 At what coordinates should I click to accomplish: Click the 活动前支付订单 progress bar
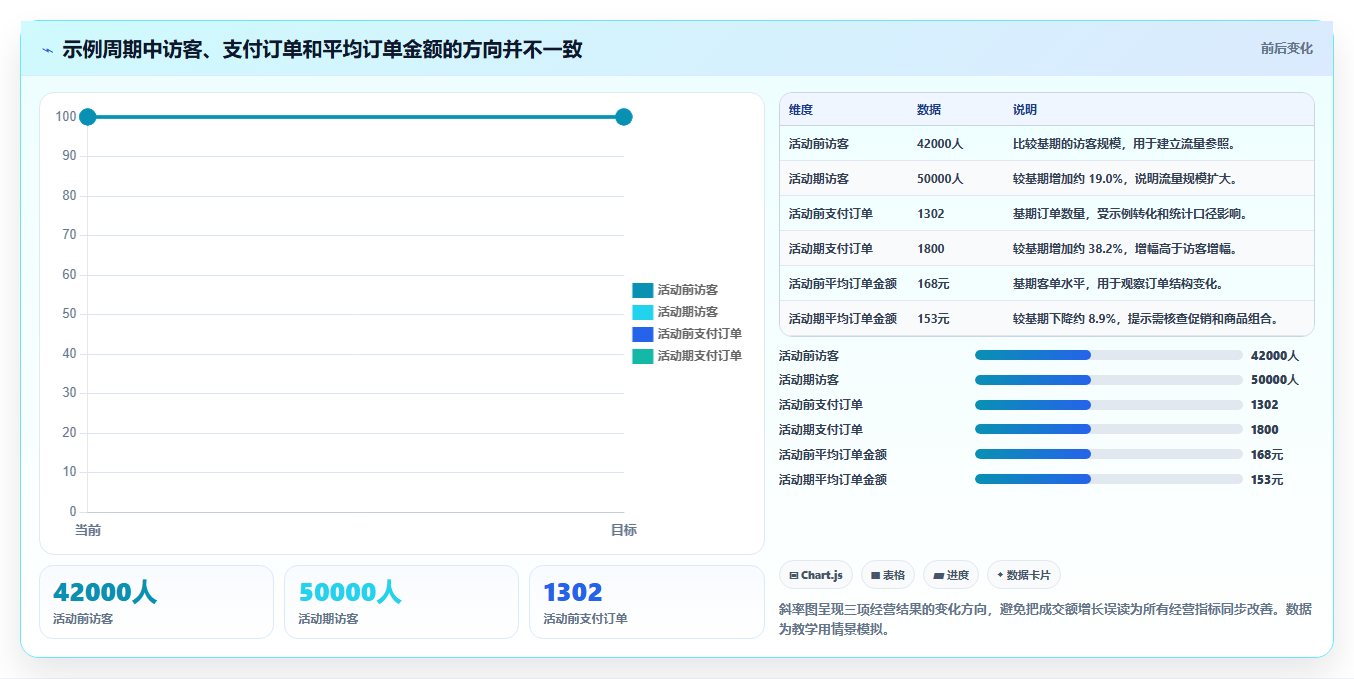tap(1109, 405)
